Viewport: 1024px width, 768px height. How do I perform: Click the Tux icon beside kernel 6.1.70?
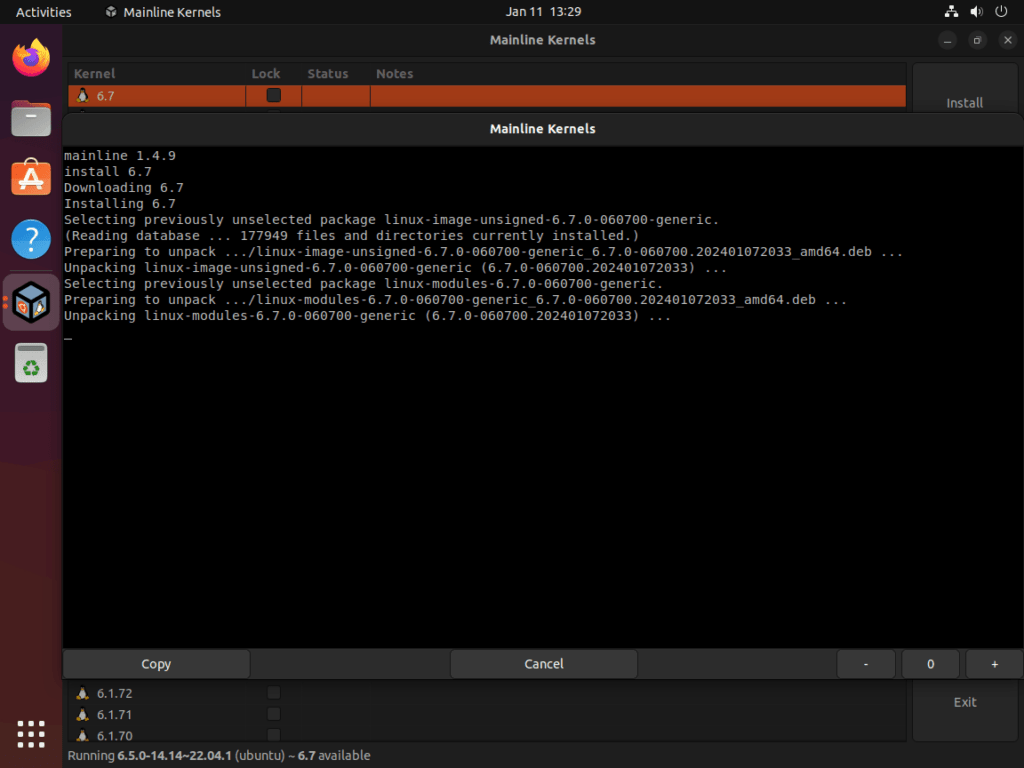82,735
